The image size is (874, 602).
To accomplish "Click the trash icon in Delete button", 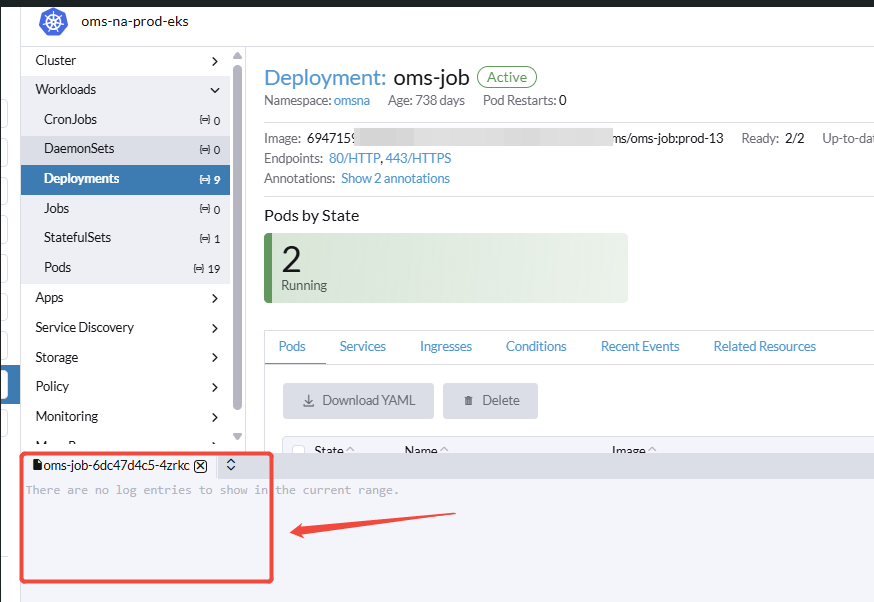I will tap(468, 401).
